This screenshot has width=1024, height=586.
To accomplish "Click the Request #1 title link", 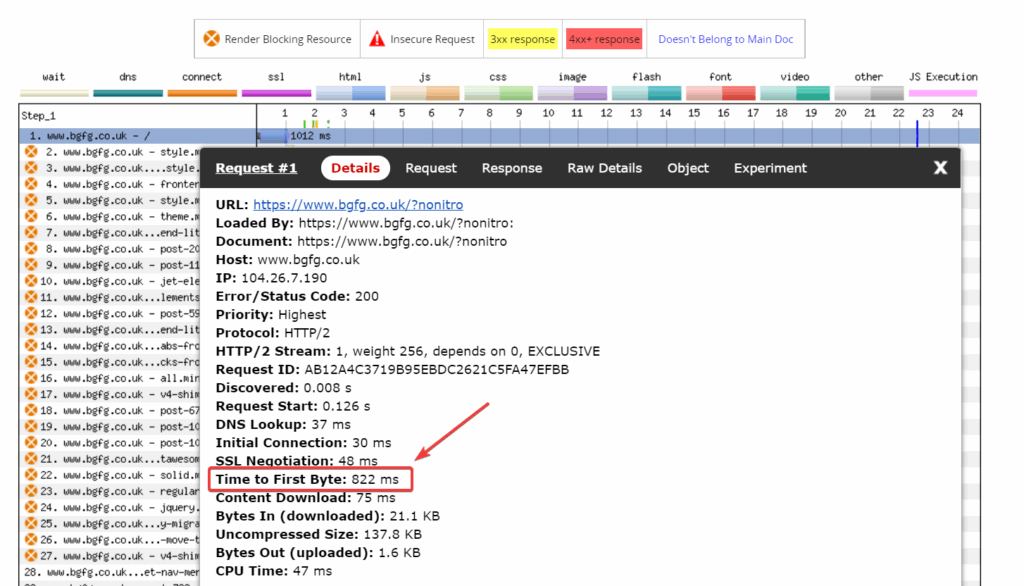I will click(x=256, y=168).
